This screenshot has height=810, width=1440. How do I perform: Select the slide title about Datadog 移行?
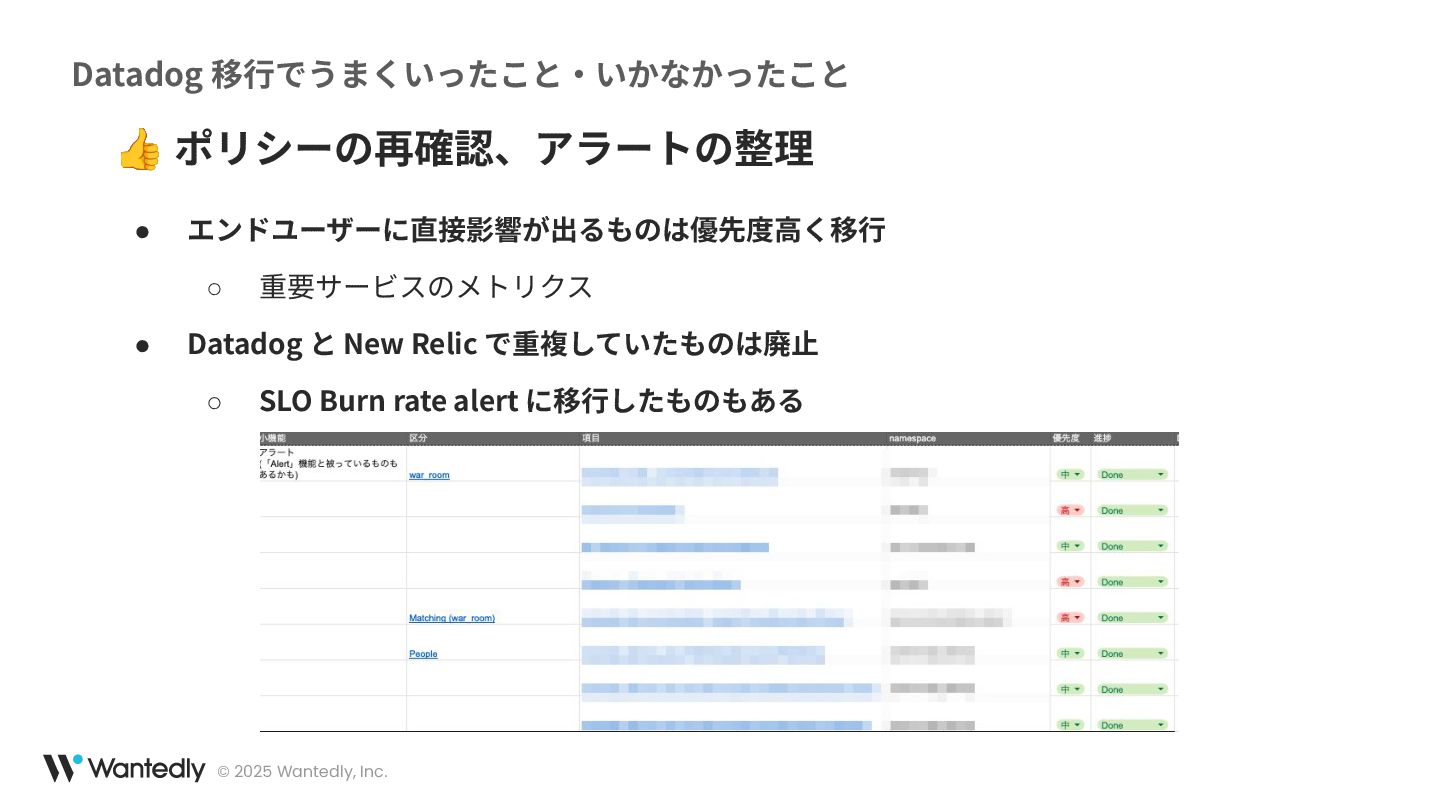point(460,74)
